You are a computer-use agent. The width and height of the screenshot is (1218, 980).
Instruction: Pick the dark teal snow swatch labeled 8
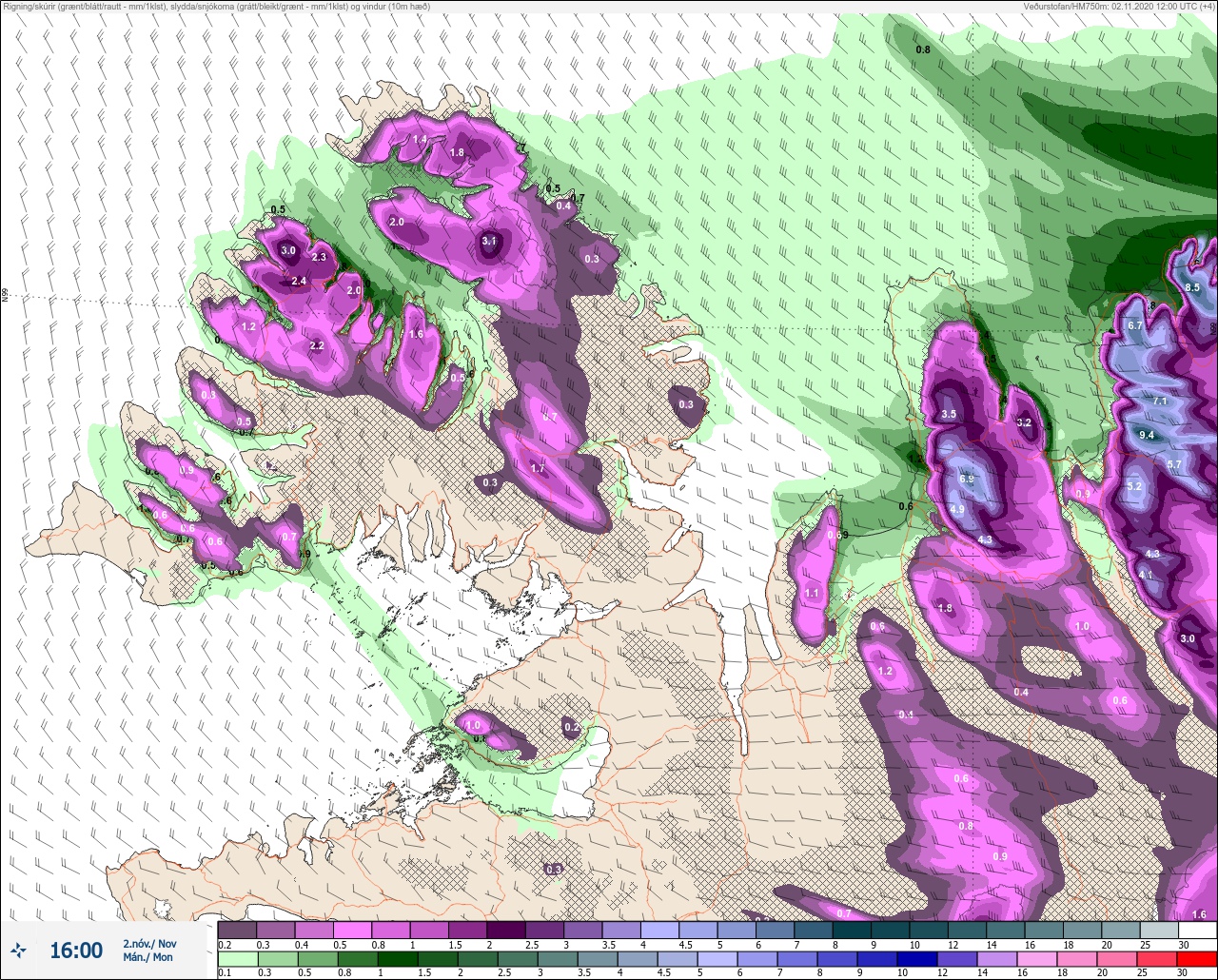click(852, 930)
